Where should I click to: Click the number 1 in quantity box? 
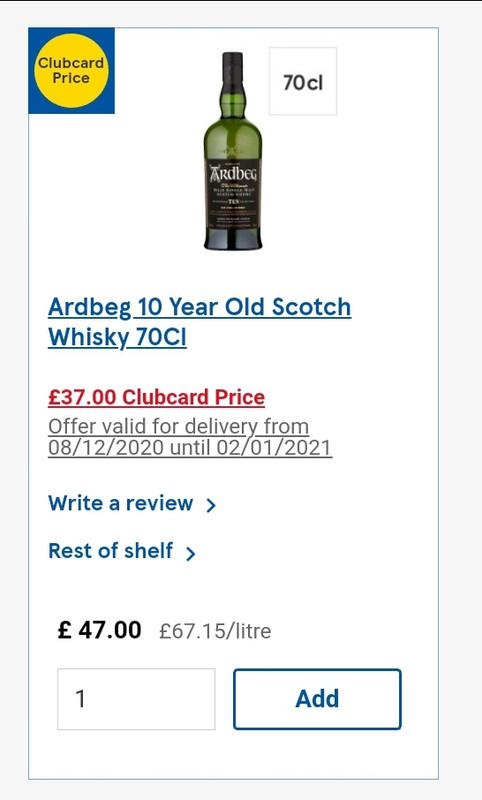point(80,699)
